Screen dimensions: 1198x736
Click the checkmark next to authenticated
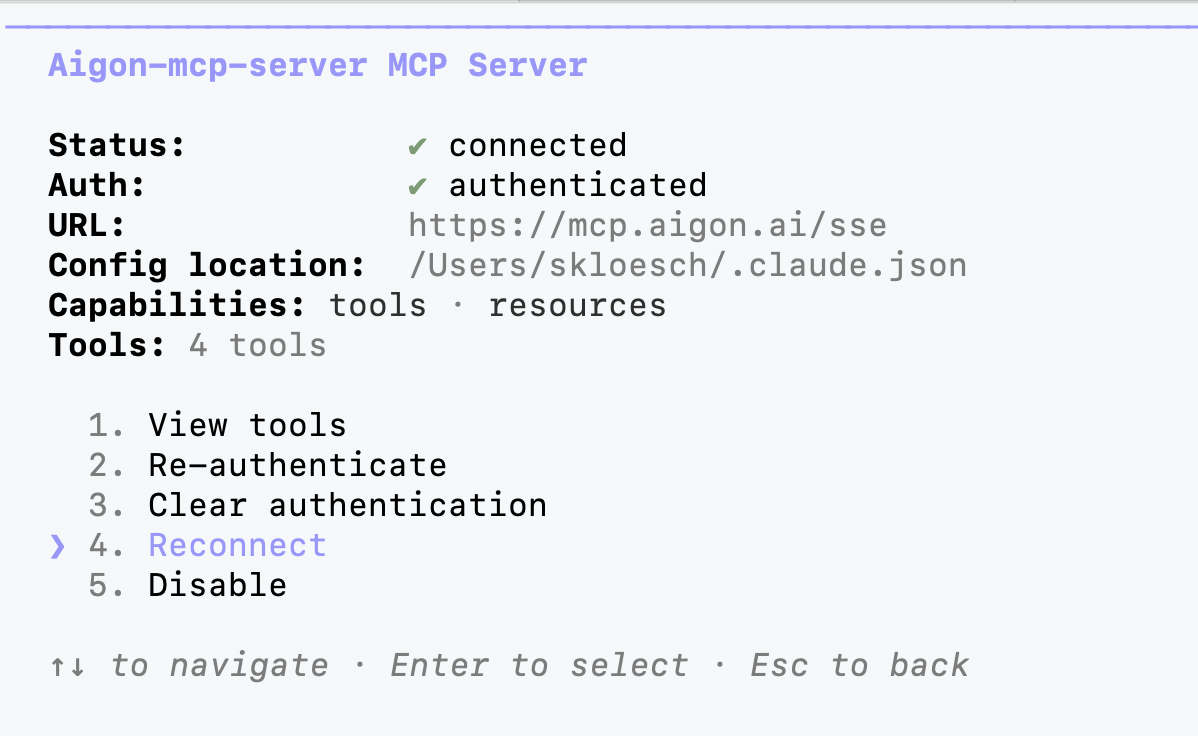tap(417, 184)
